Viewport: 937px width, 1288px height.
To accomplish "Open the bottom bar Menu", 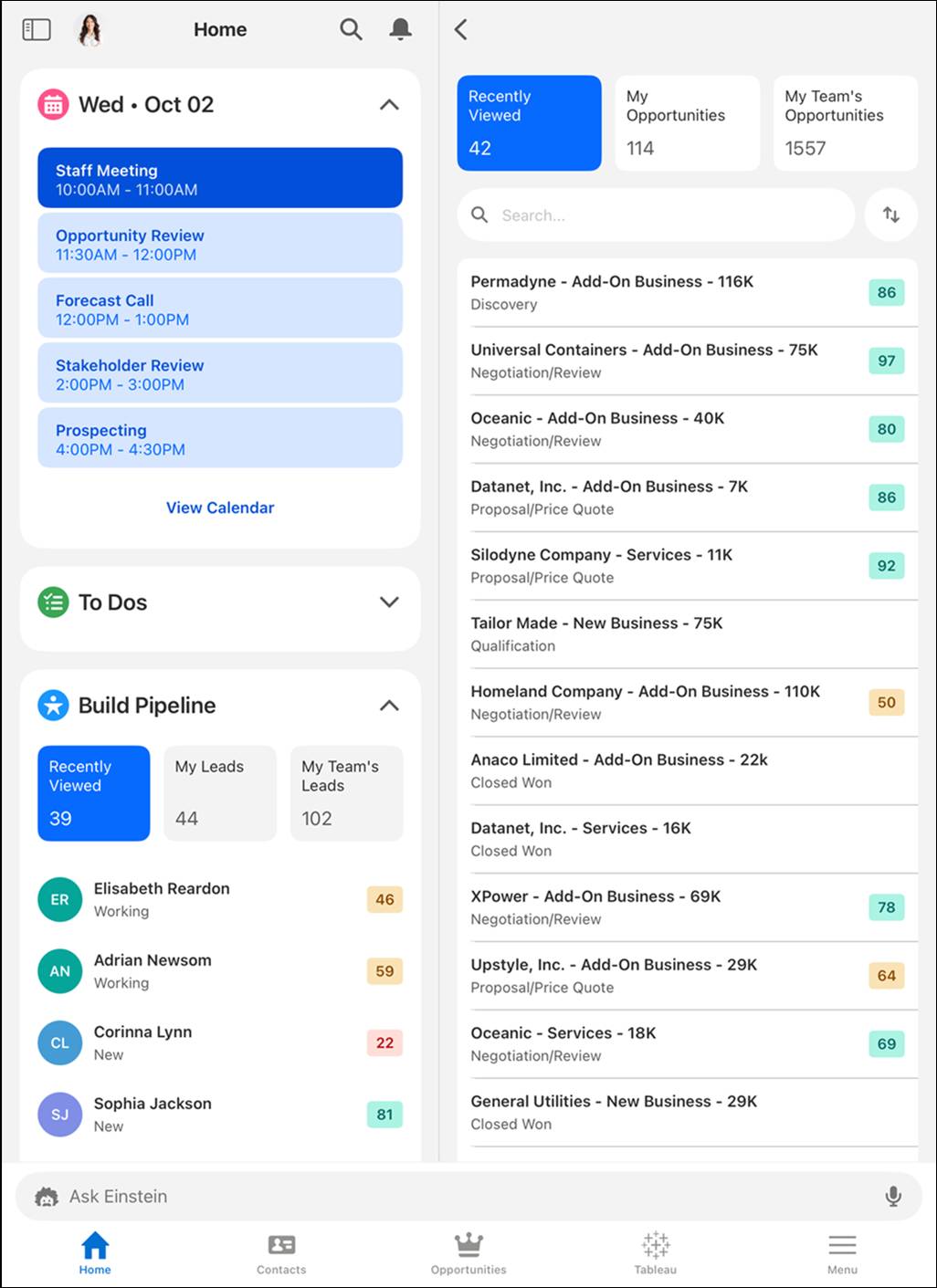I will [x=842, y=1252].
